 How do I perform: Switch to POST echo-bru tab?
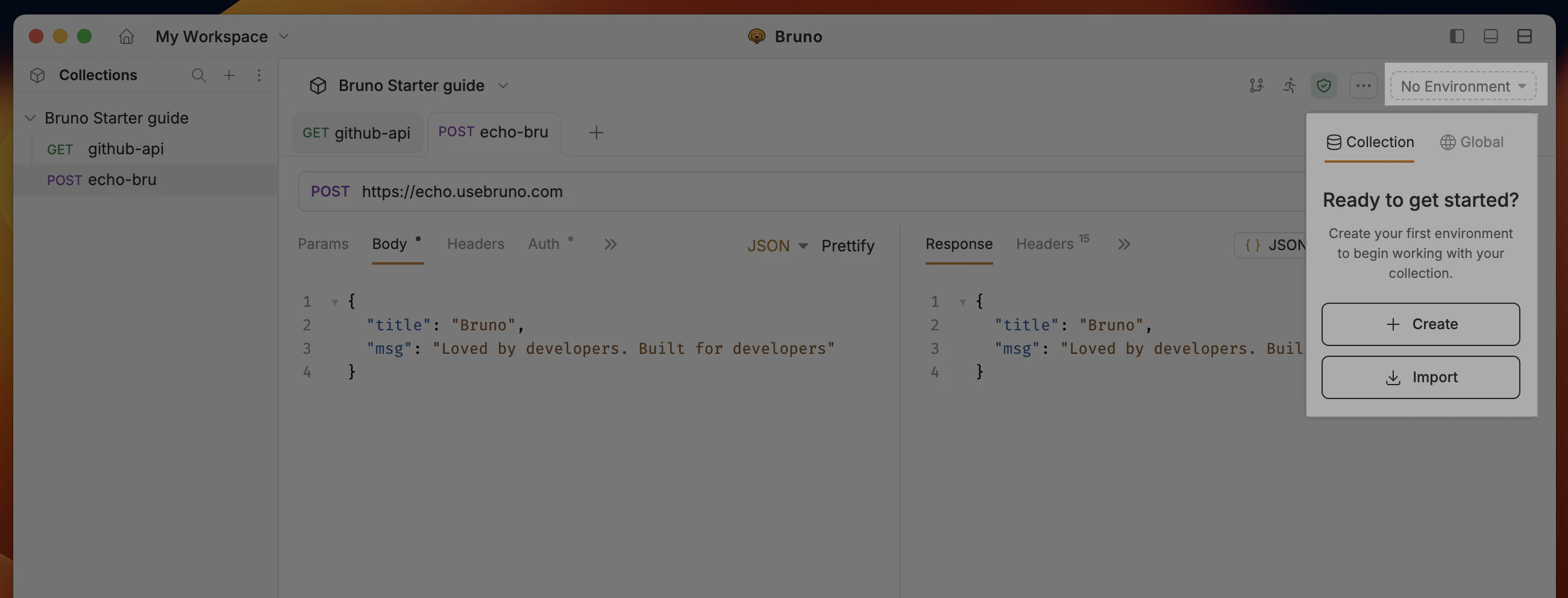click(x=494, y=132)
